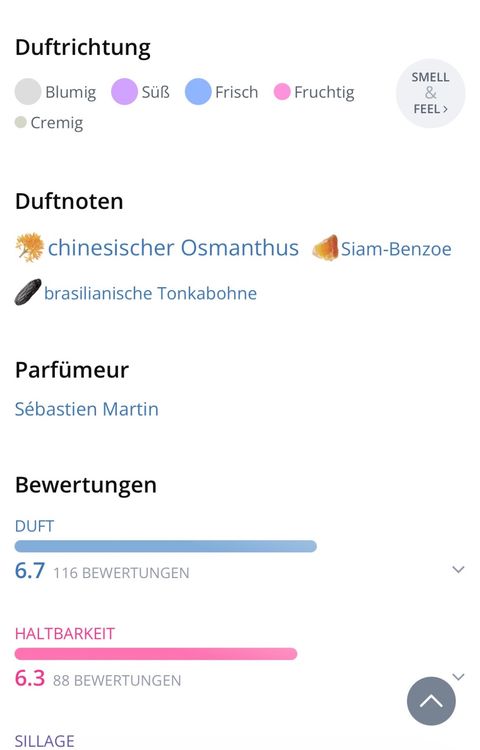Viewport: 480px width, 750px height.
Task: Click the purple Süß scent dot
Action: coord(124,91)
